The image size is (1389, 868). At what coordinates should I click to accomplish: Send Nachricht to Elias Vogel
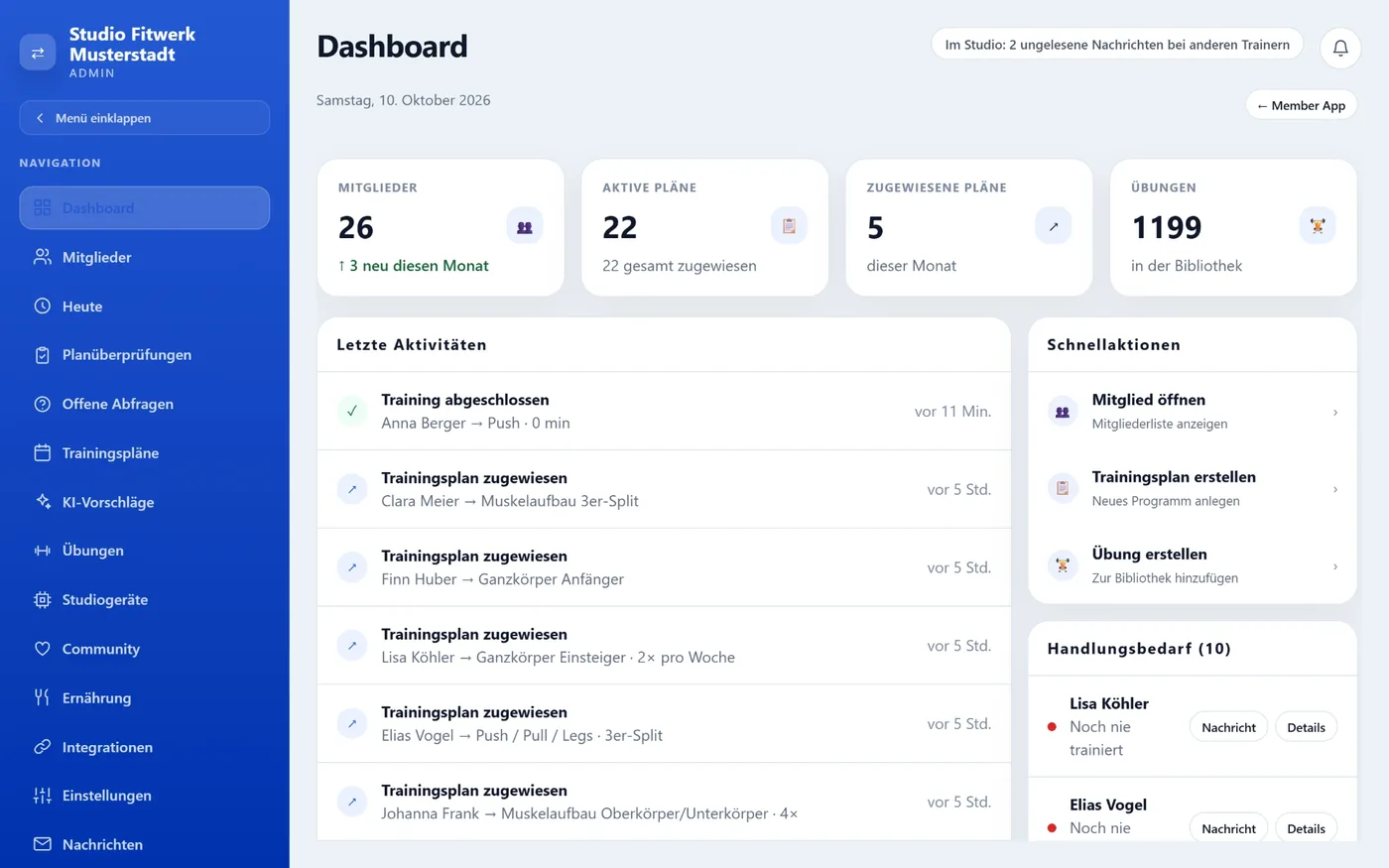click(1228, 828)
